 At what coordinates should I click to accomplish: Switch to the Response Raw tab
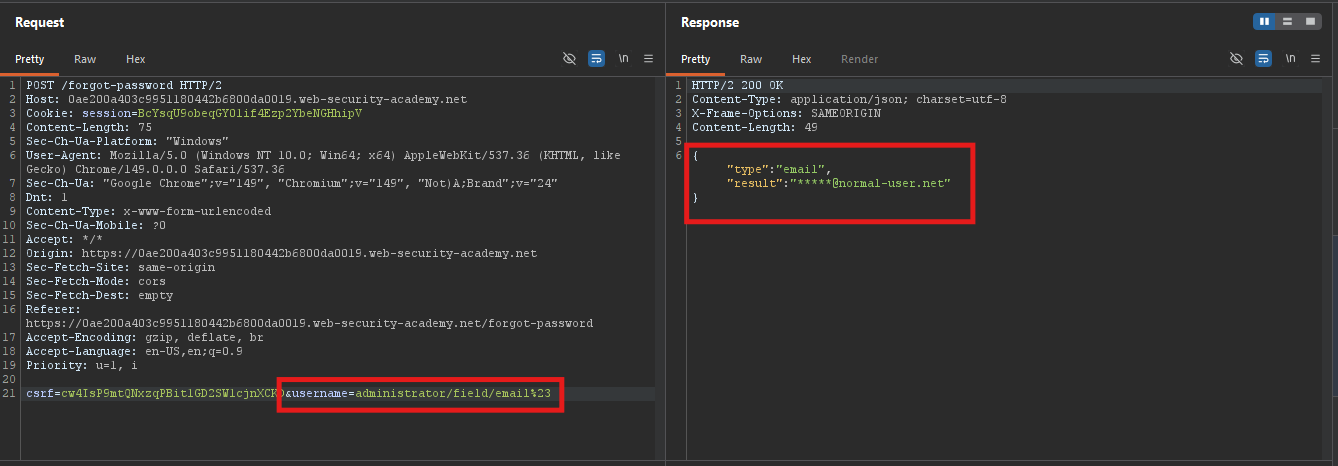[751, 59]
